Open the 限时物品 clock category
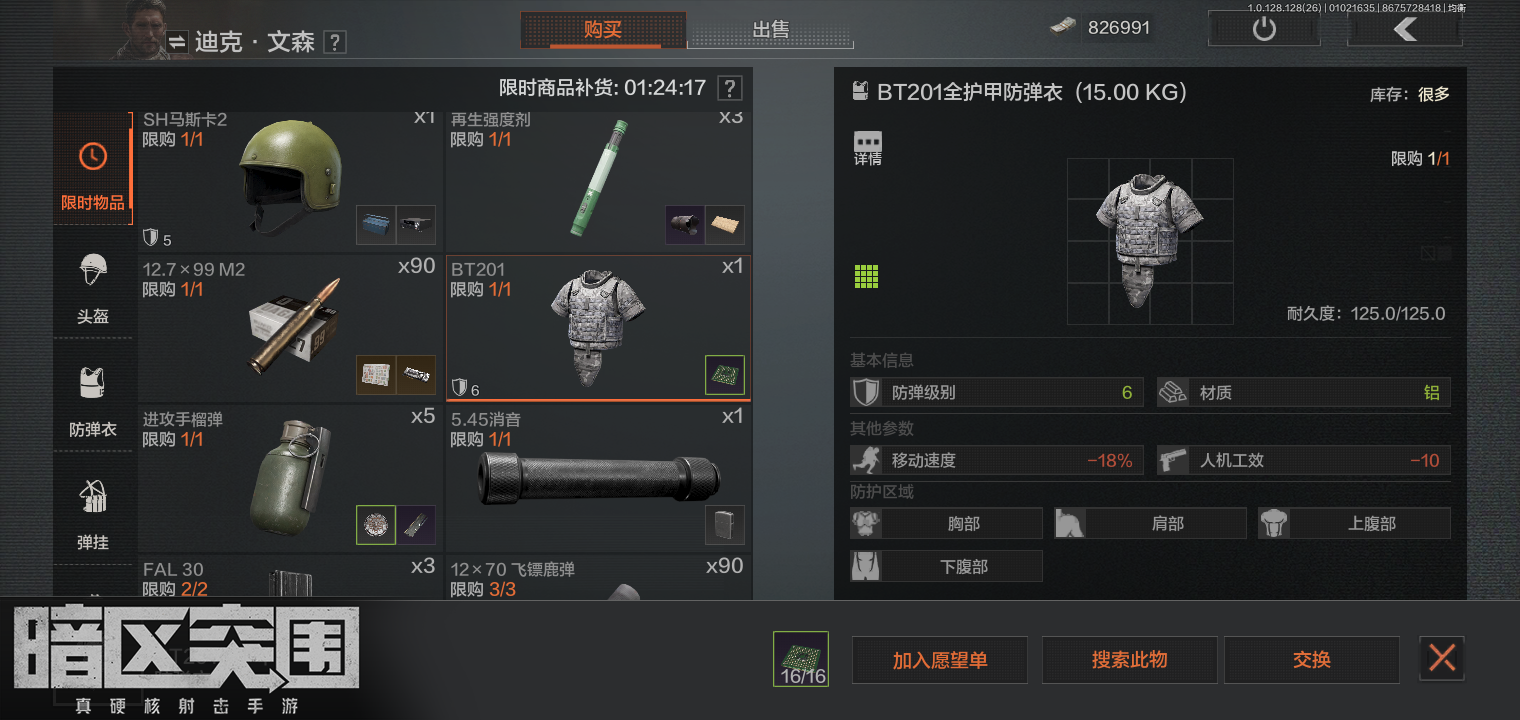This screenshot has height=720, width=1520. [x=93, y=175]
